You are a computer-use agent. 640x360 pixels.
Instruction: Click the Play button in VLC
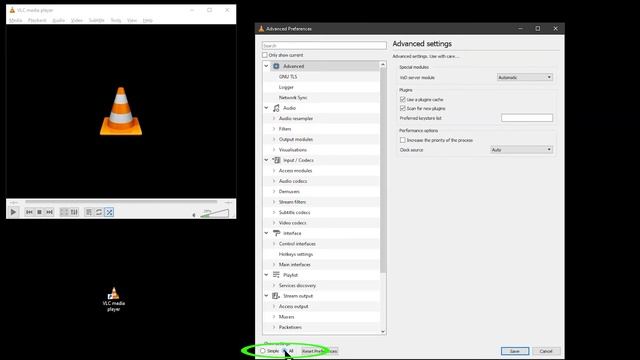(x=13, y=212)
